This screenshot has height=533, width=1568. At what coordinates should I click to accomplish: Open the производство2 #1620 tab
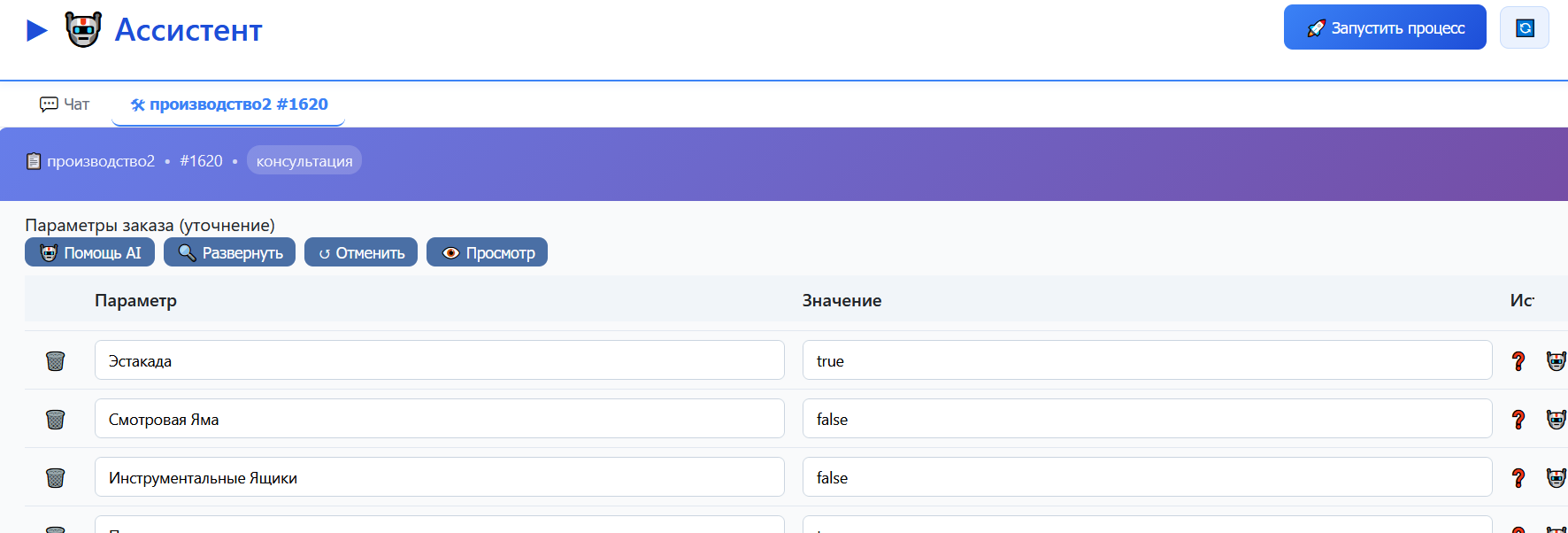click(x=229, y=104)
